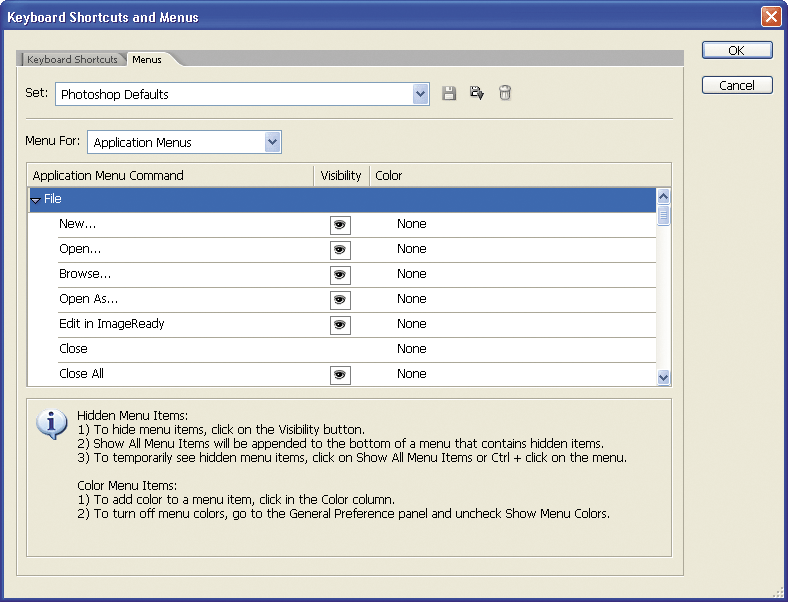This screenshot has height=602, width=788.
Task: Set color for the New... command
Action: pos(411,224)
